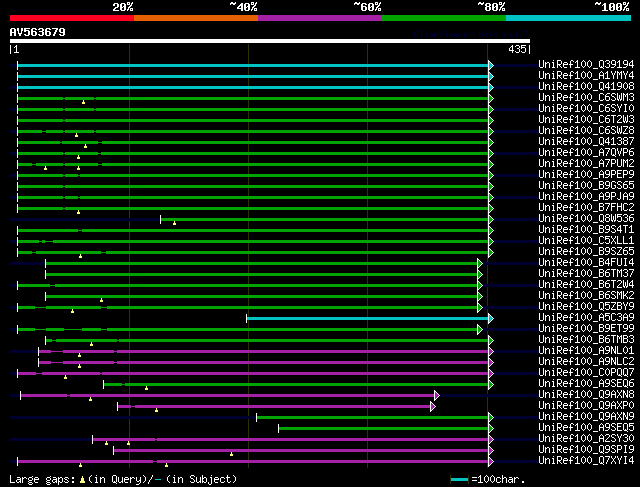Viewport: 640px width, 487px height.
Task: Open the UniRef100_A5C3A9 hit label
Action: click(x=586, y=317)
